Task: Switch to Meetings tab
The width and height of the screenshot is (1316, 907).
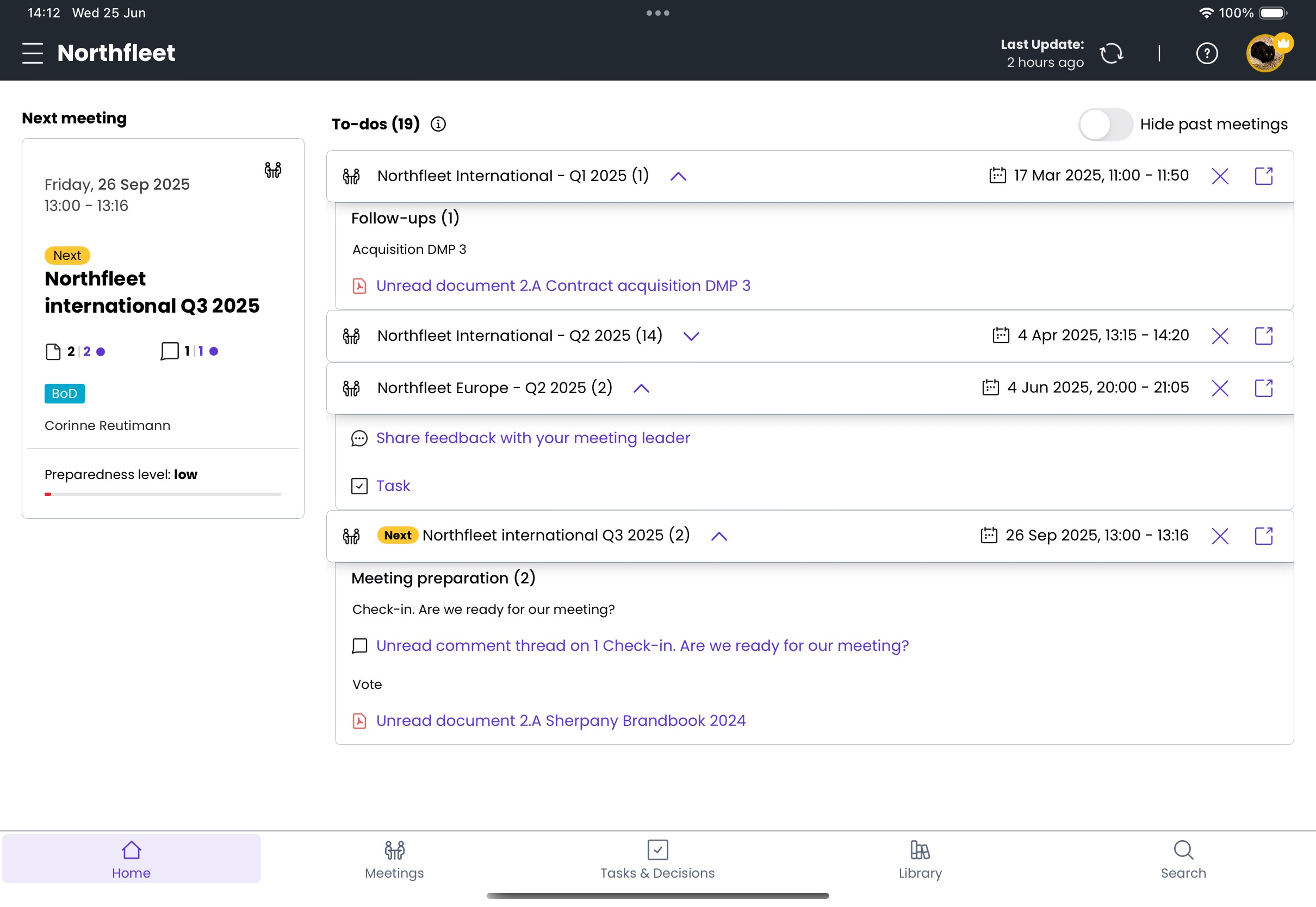Action: pyautogui.click(x=394, y=859)
